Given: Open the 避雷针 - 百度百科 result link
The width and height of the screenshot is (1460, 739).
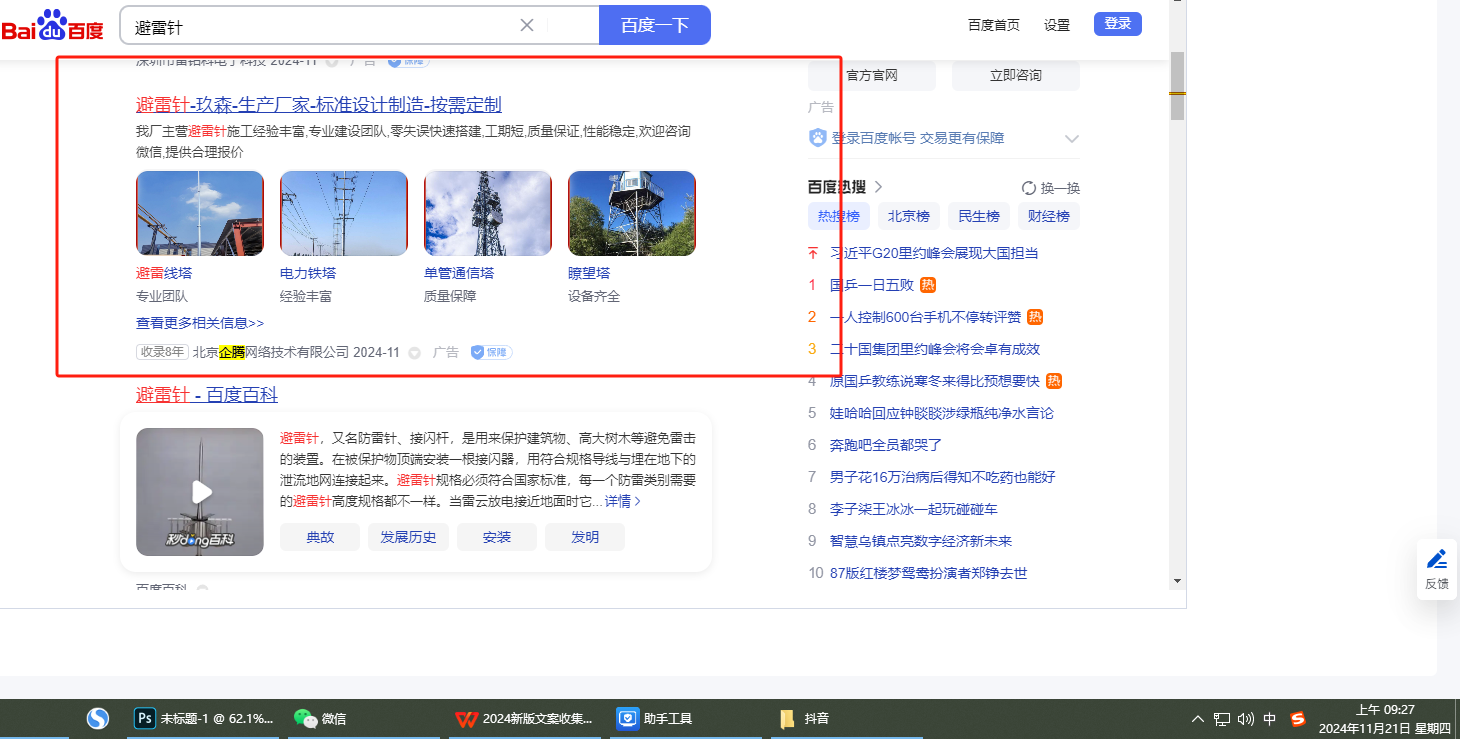Looking at the screenshot, I should (207, 395).
